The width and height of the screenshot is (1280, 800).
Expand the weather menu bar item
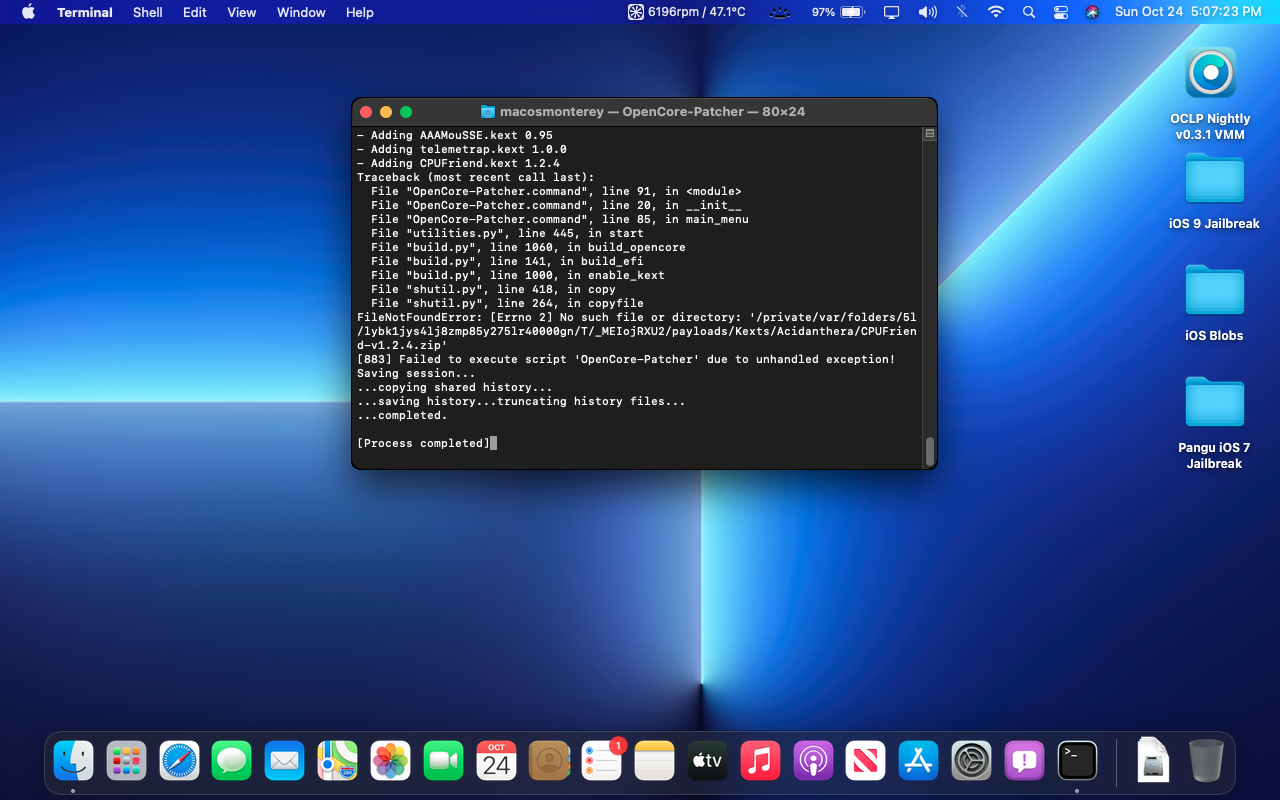(779, 12)
